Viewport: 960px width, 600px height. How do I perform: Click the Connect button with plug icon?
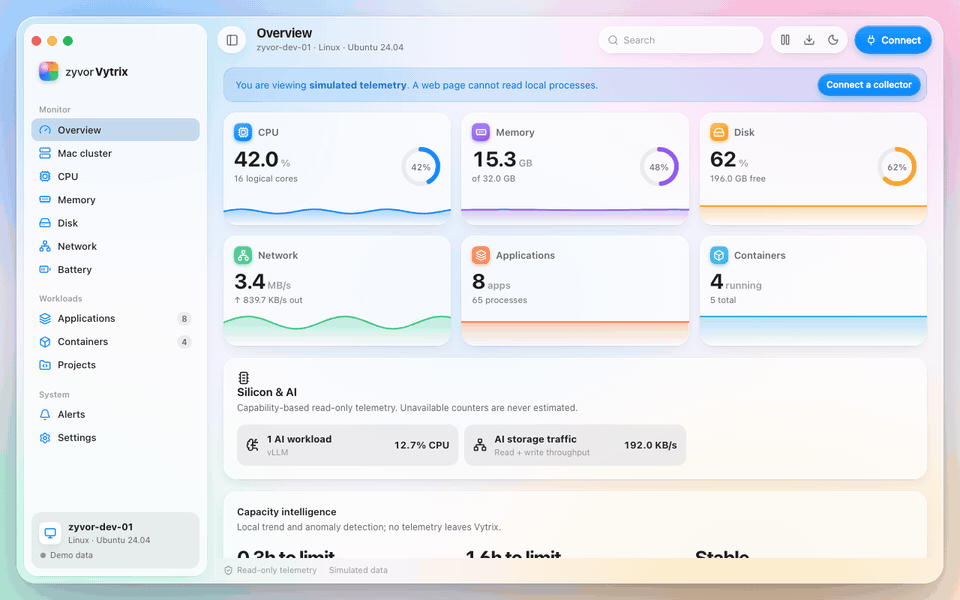893,40
